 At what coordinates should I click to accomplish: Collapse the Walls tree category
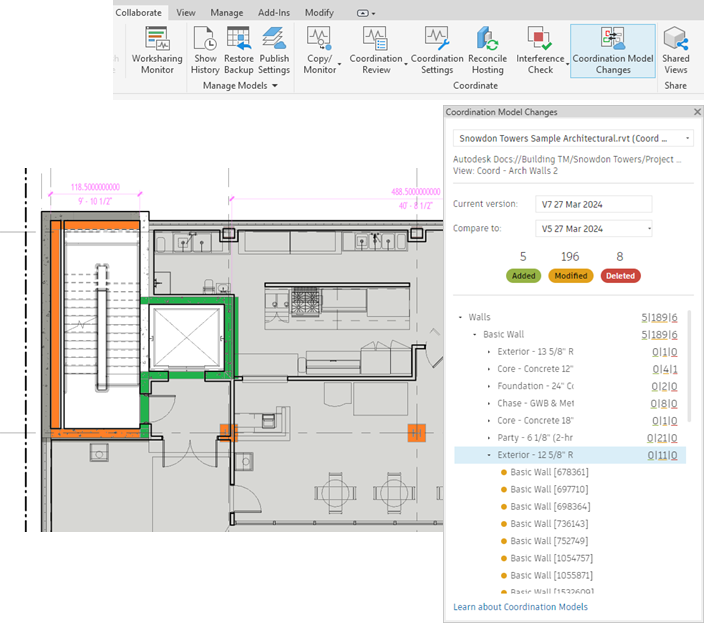[x=460, y=317]
